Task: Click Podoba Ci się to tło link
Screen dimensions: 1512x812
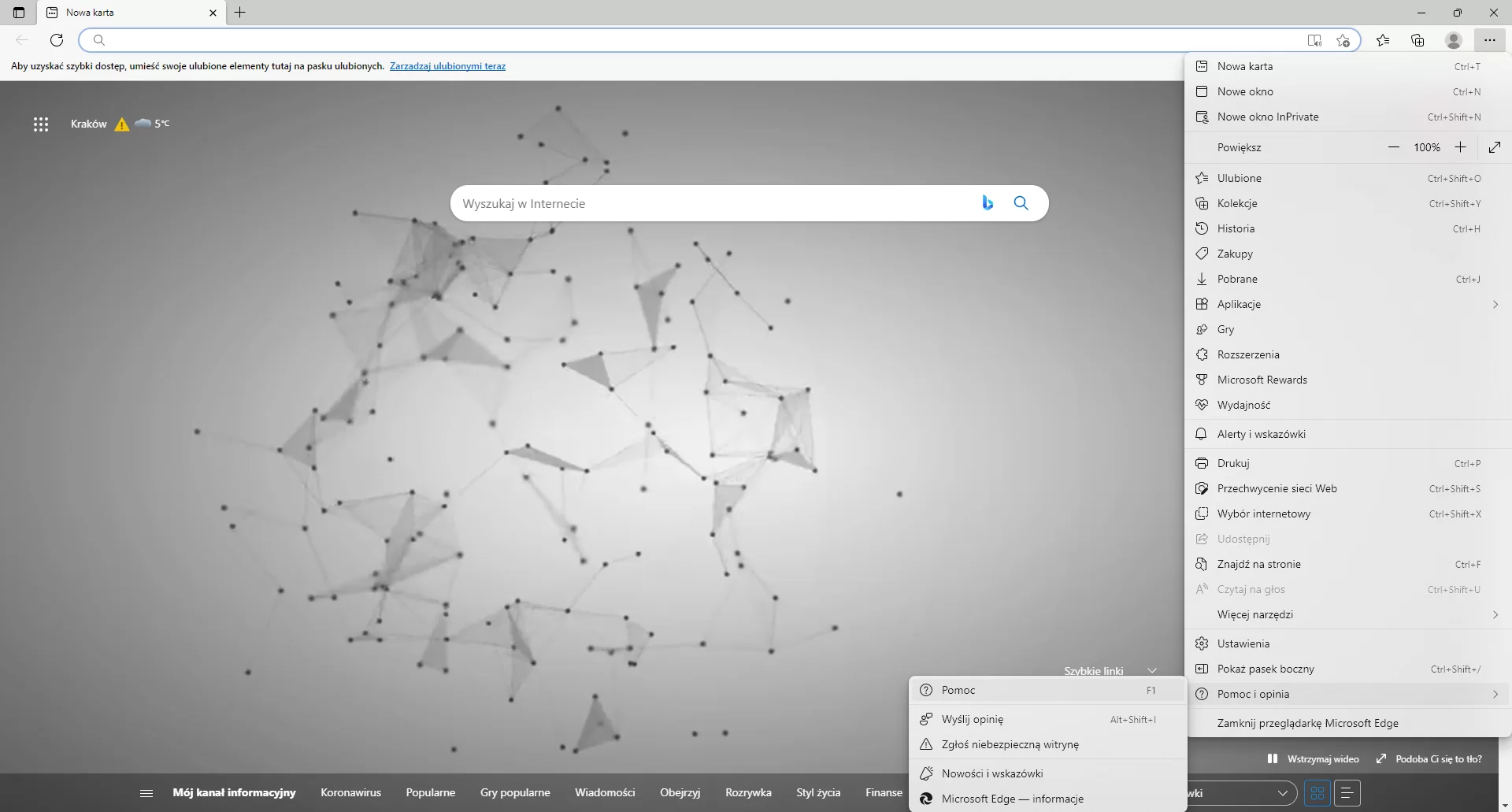Action: (1429, 759)
